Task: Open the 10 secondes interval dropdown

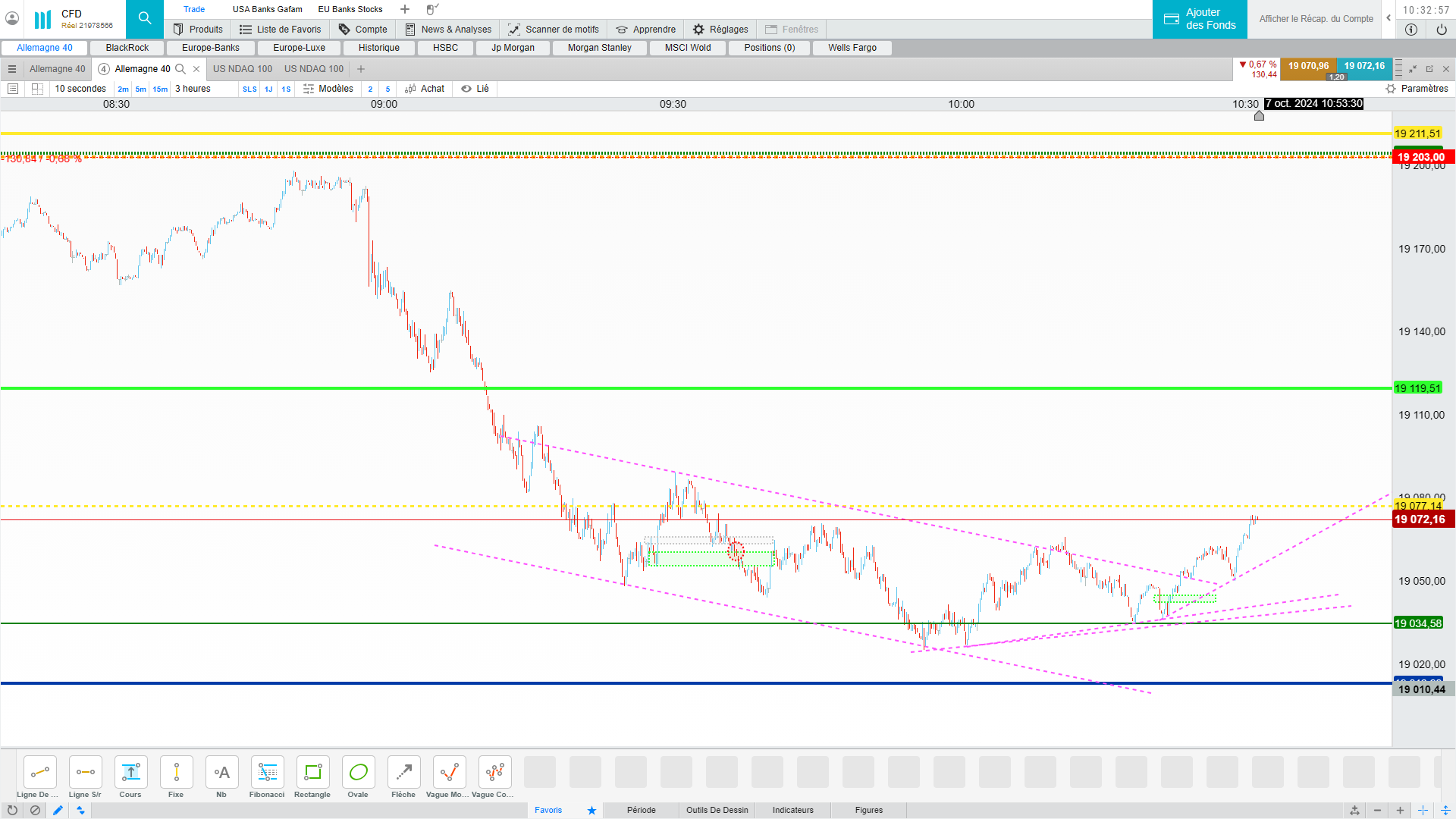Action: click(x=80, y=89)
